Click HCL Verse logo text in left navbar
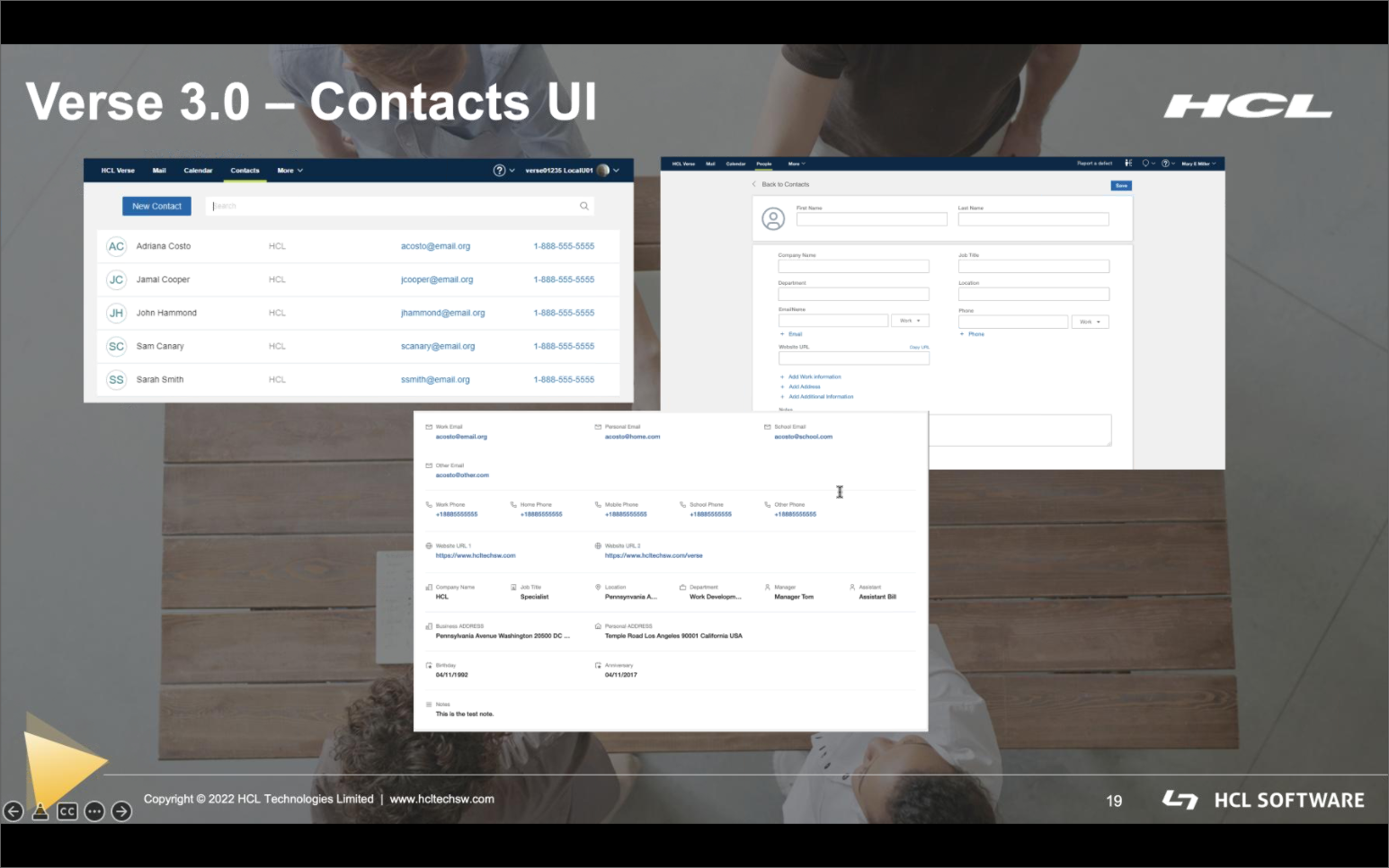This screenshot has width=1389, height=868. 118,170
